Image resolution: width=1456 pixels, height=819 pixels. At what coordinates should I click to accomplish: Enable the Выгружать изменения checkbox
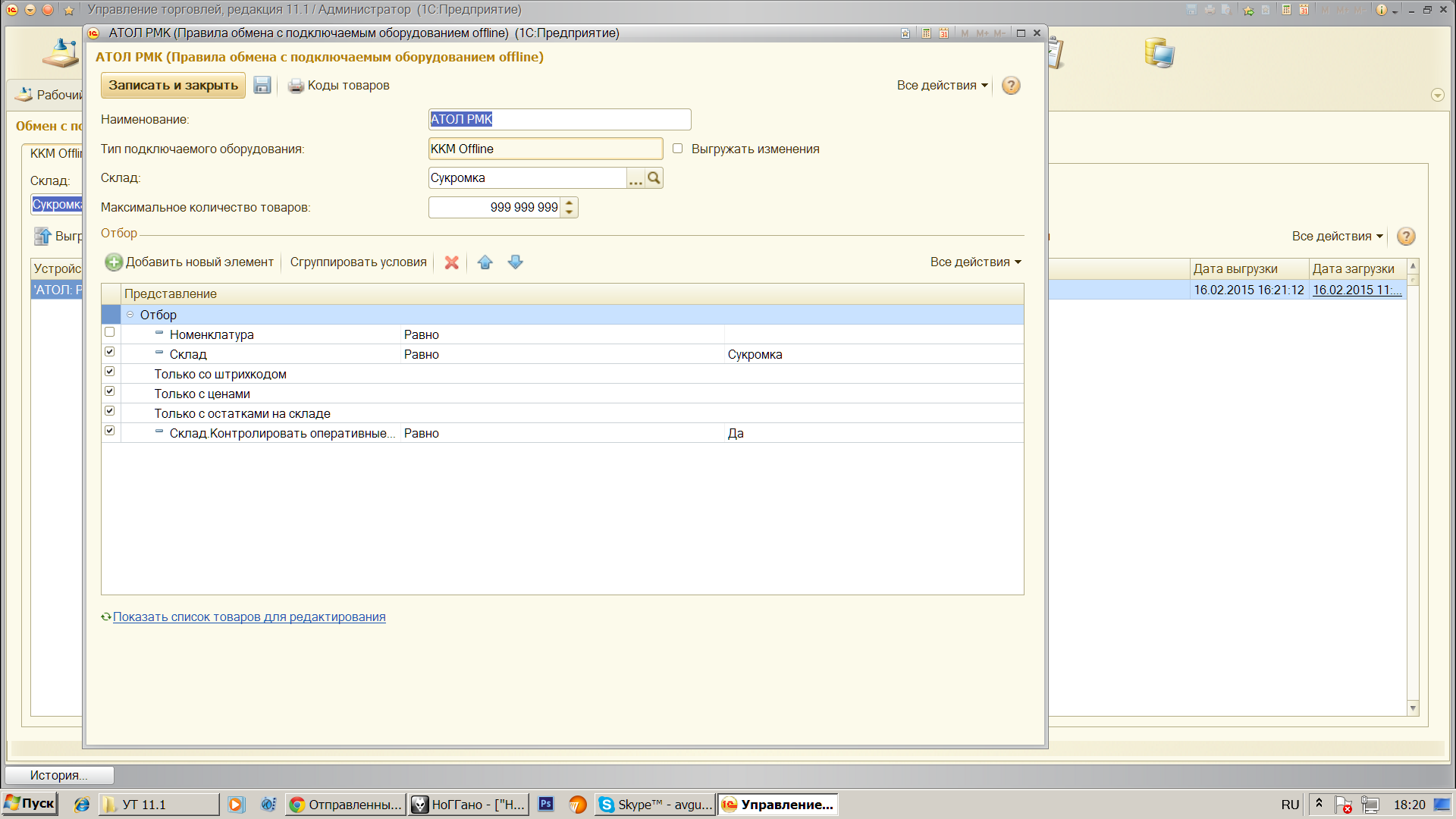pyautogui.click(x=678, y=149)
